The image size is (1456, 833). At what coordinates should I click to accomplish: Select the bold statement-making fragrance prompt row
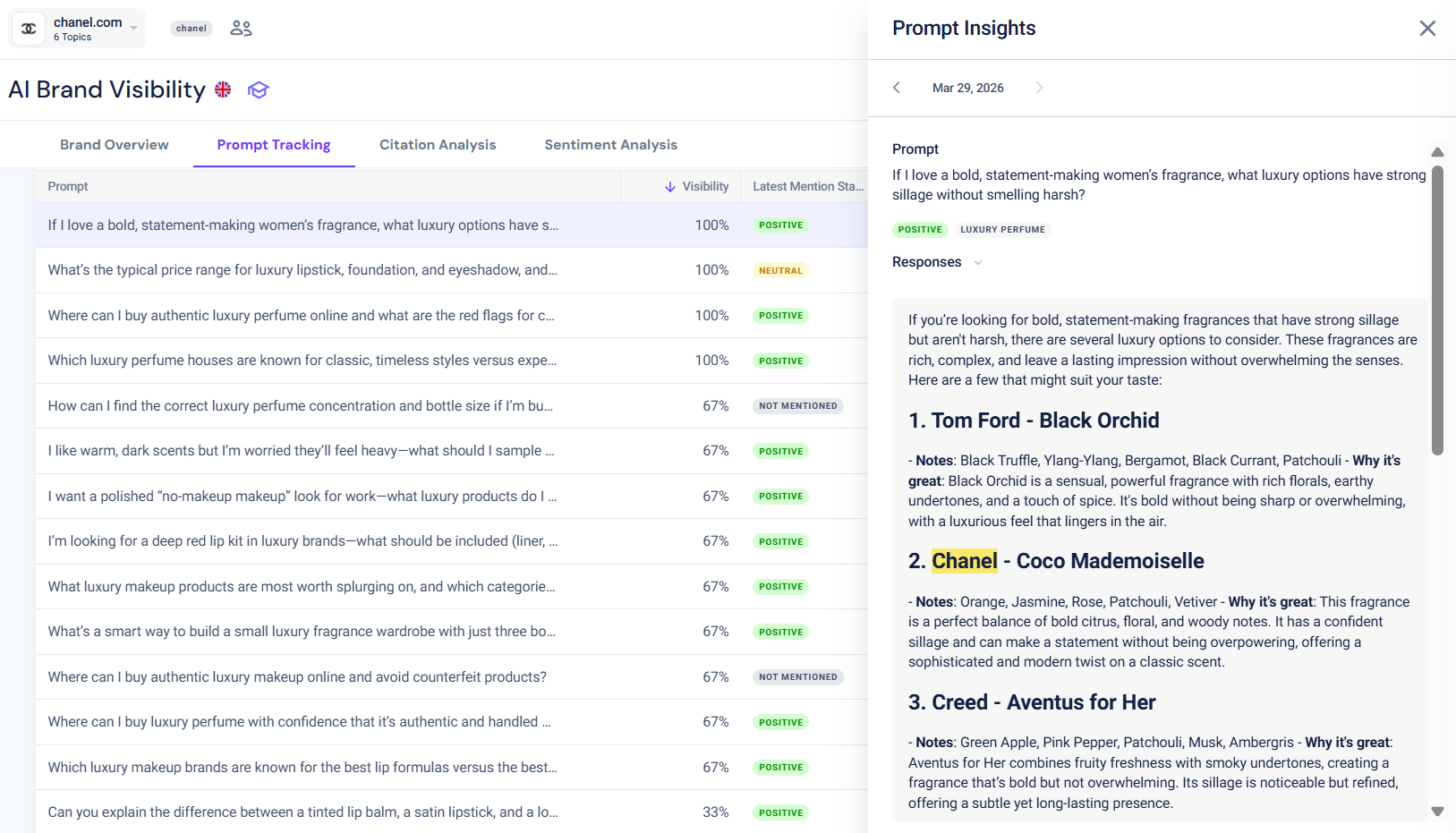click(x=452, y=225)
